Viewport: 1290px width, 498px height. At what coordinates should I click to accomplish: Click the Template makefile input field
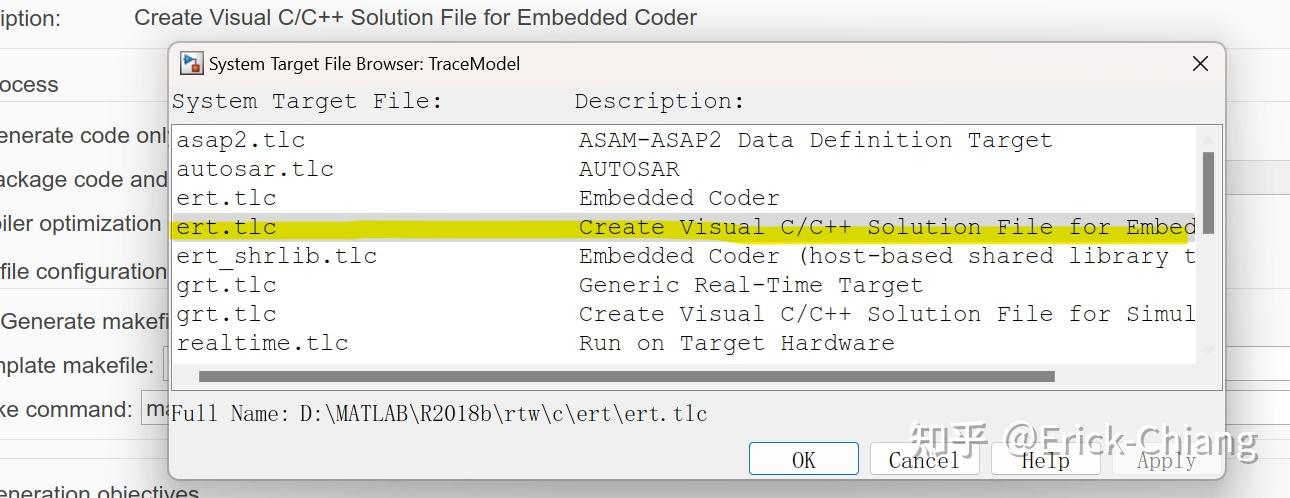tap(167, 365)
